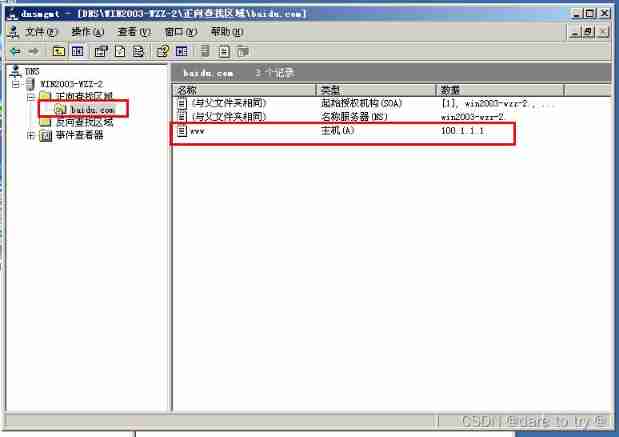Viewport: 619px width, 437px height.
Task: Click the folder icon of 正向查找区域
Action: [45, 96]
